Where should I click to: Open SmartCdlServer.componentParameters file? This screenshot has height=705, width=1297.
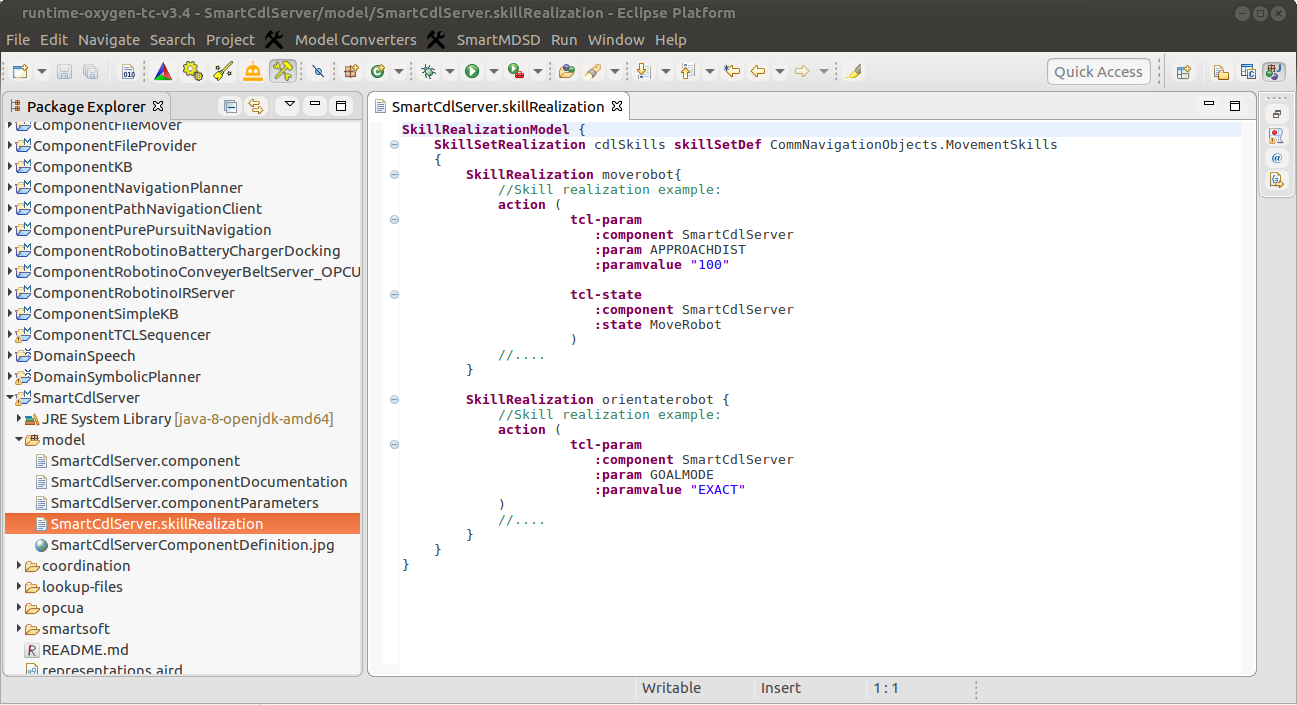pos(184,503)
